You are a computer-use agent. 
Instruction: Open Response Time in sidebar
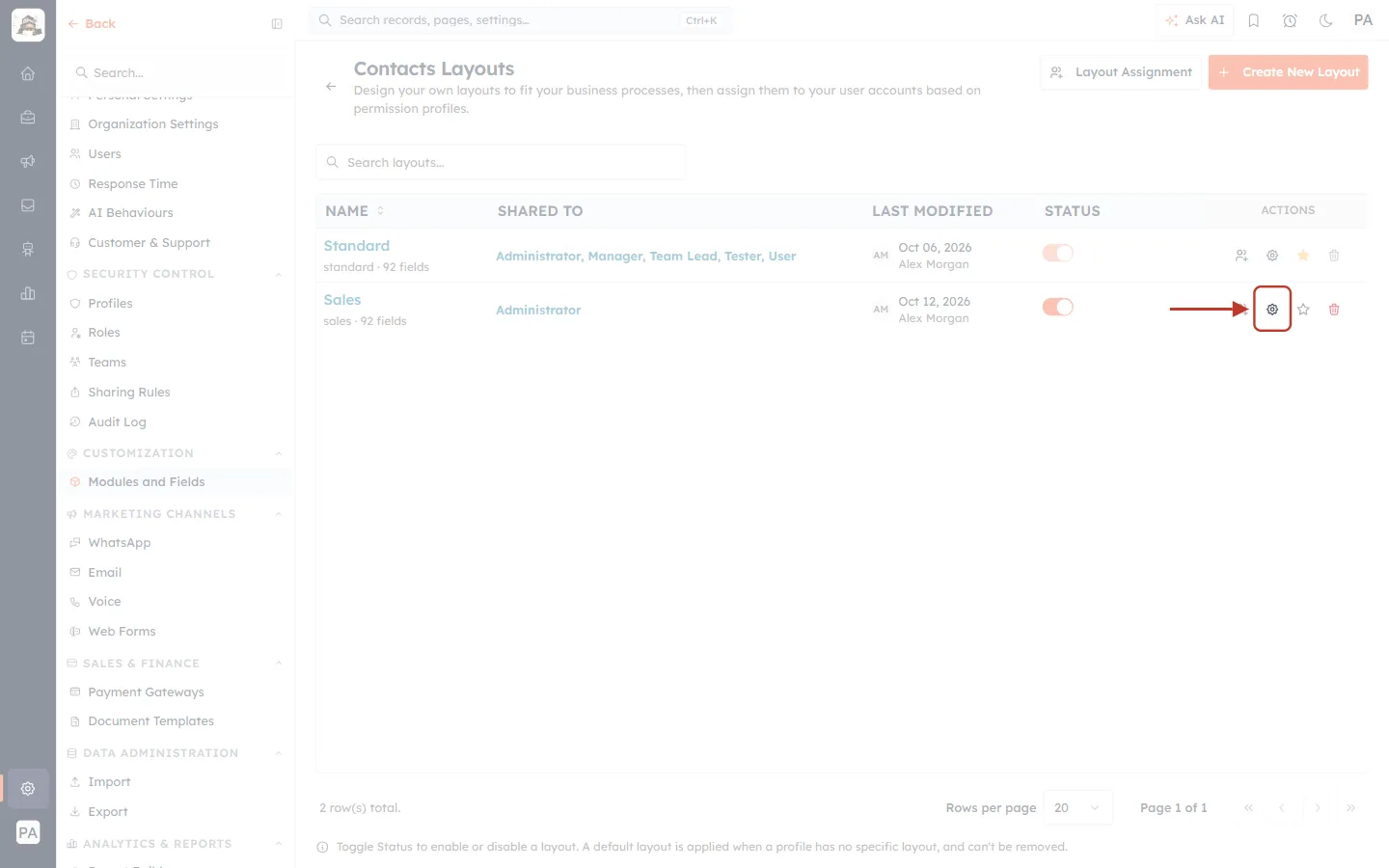(132, 184)
